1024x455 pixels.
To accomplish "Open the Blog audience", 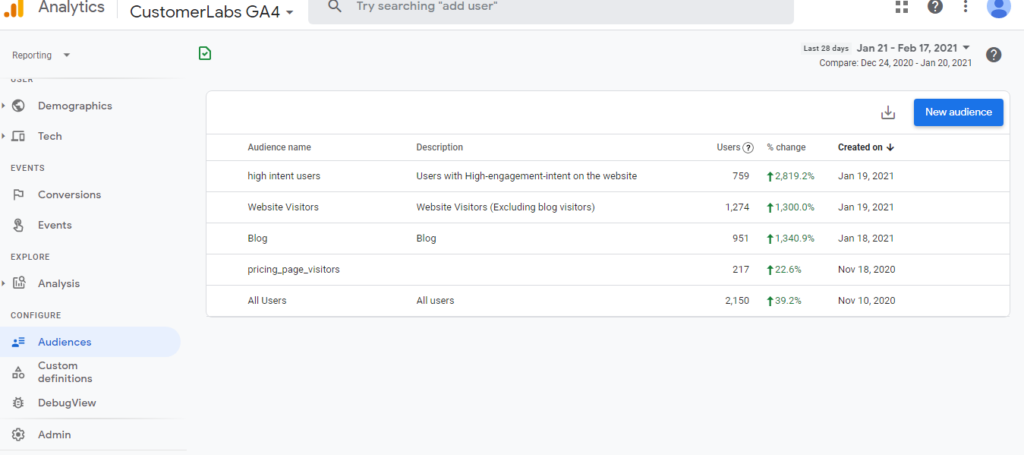I will [257, 238].
